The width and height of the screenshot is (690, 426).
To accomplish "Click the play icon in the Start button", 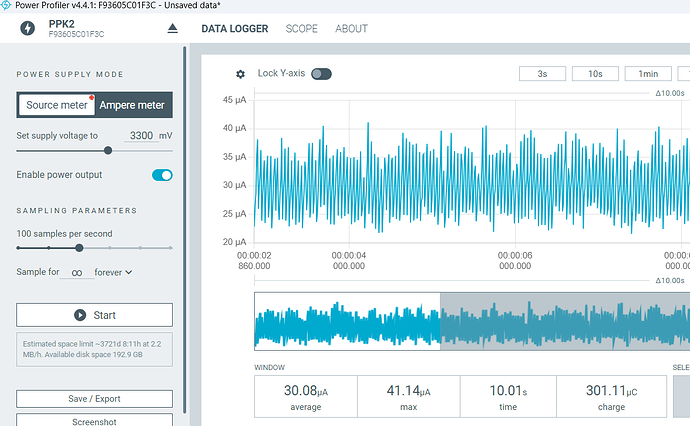I will point(80,315).
